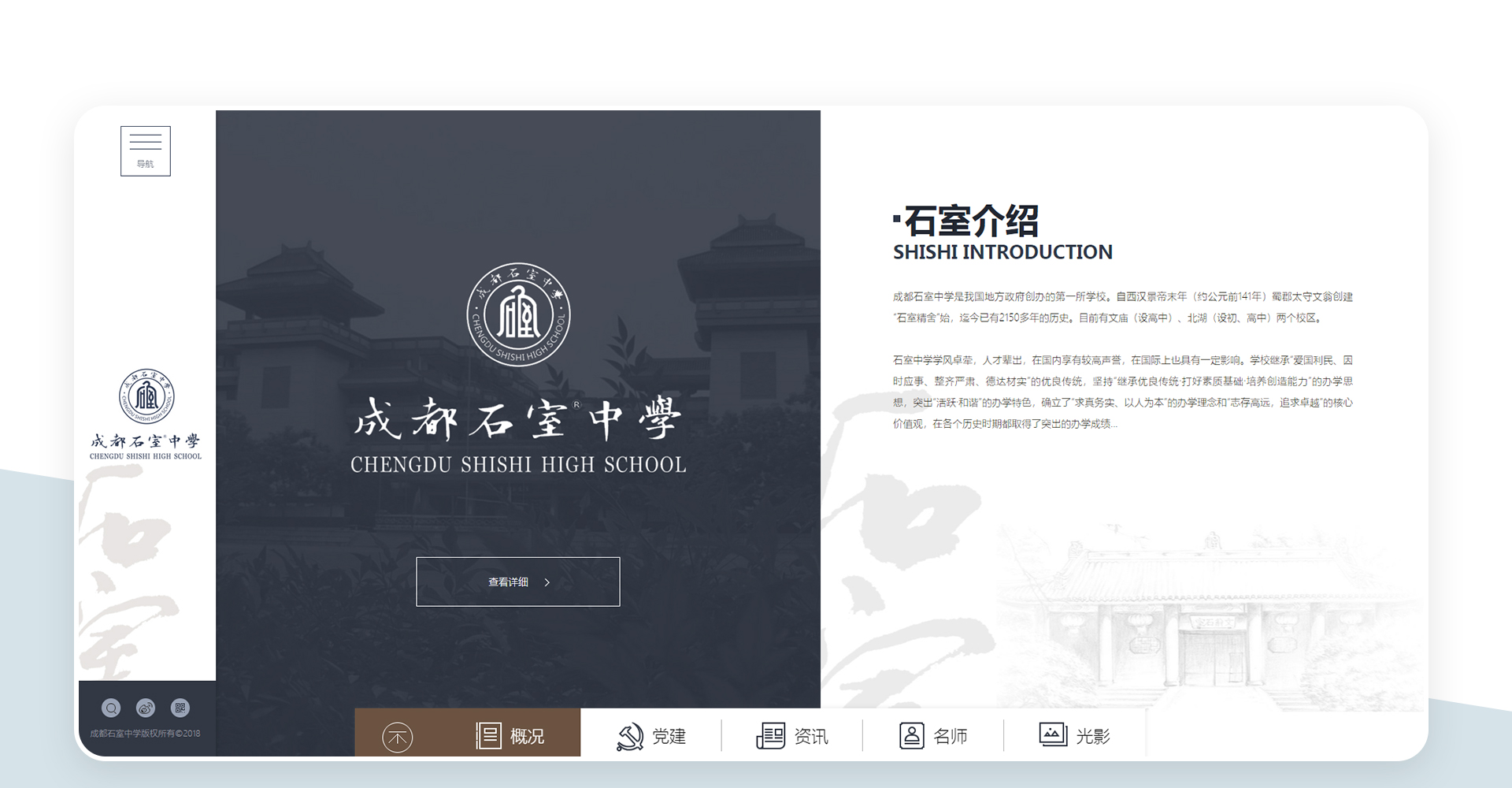Click the up-arrow circle icon

point(398,738)
